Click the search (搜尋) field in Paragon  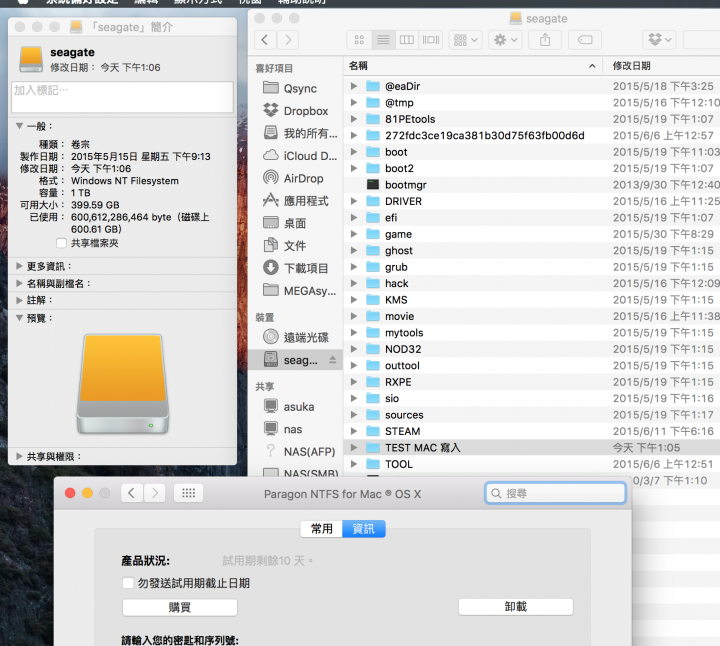[x=556, y=493]
